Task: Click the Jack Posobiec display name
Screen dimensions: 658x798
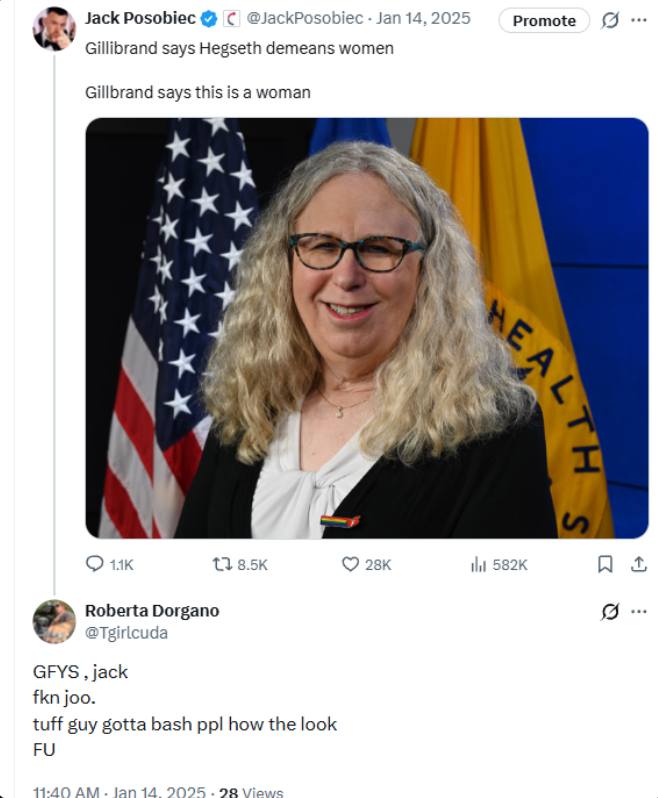Action: coord(140,18)
